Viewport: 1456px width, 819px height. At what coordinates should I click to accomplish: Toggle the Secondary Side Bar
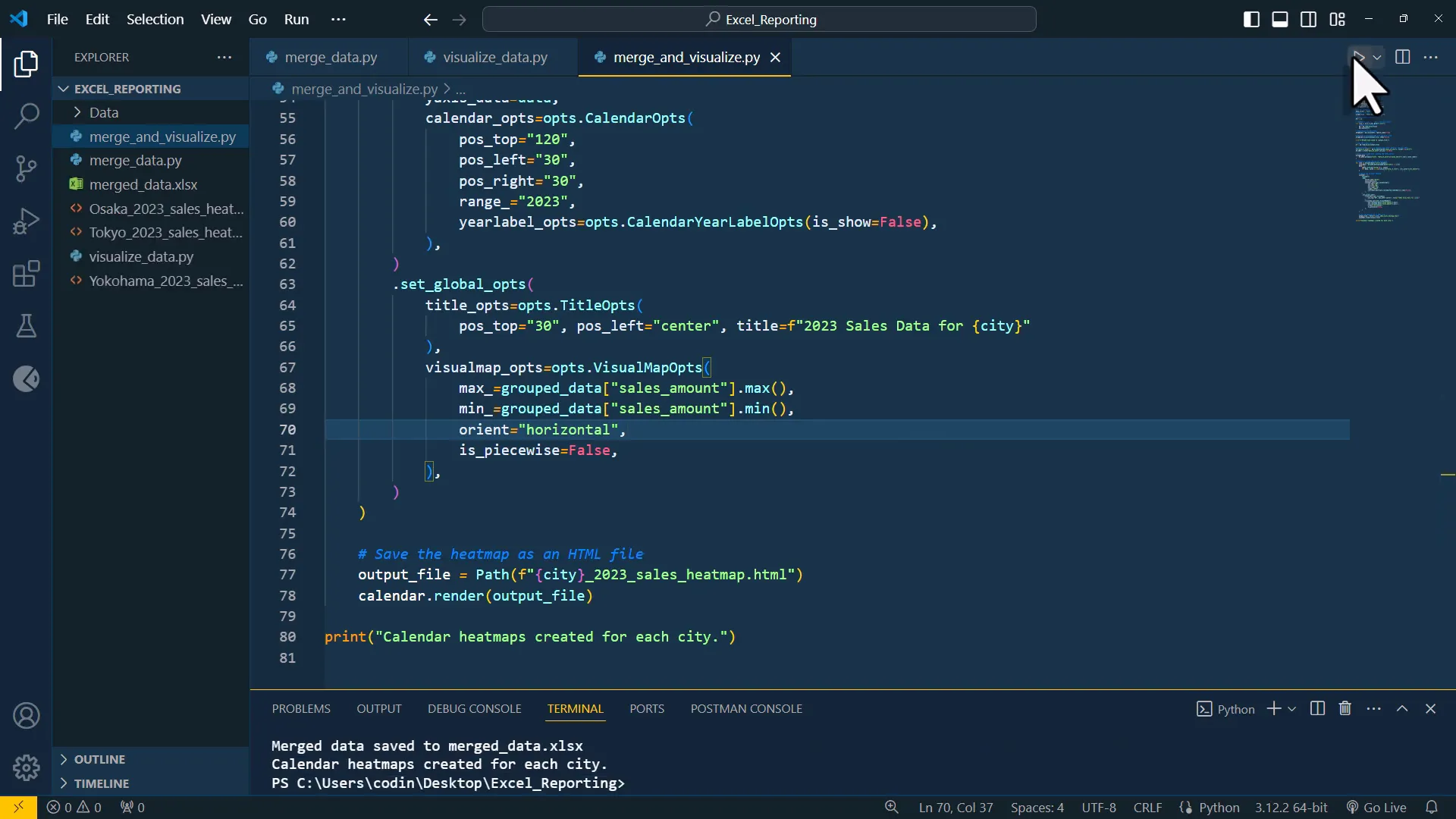click(1309, 19)
